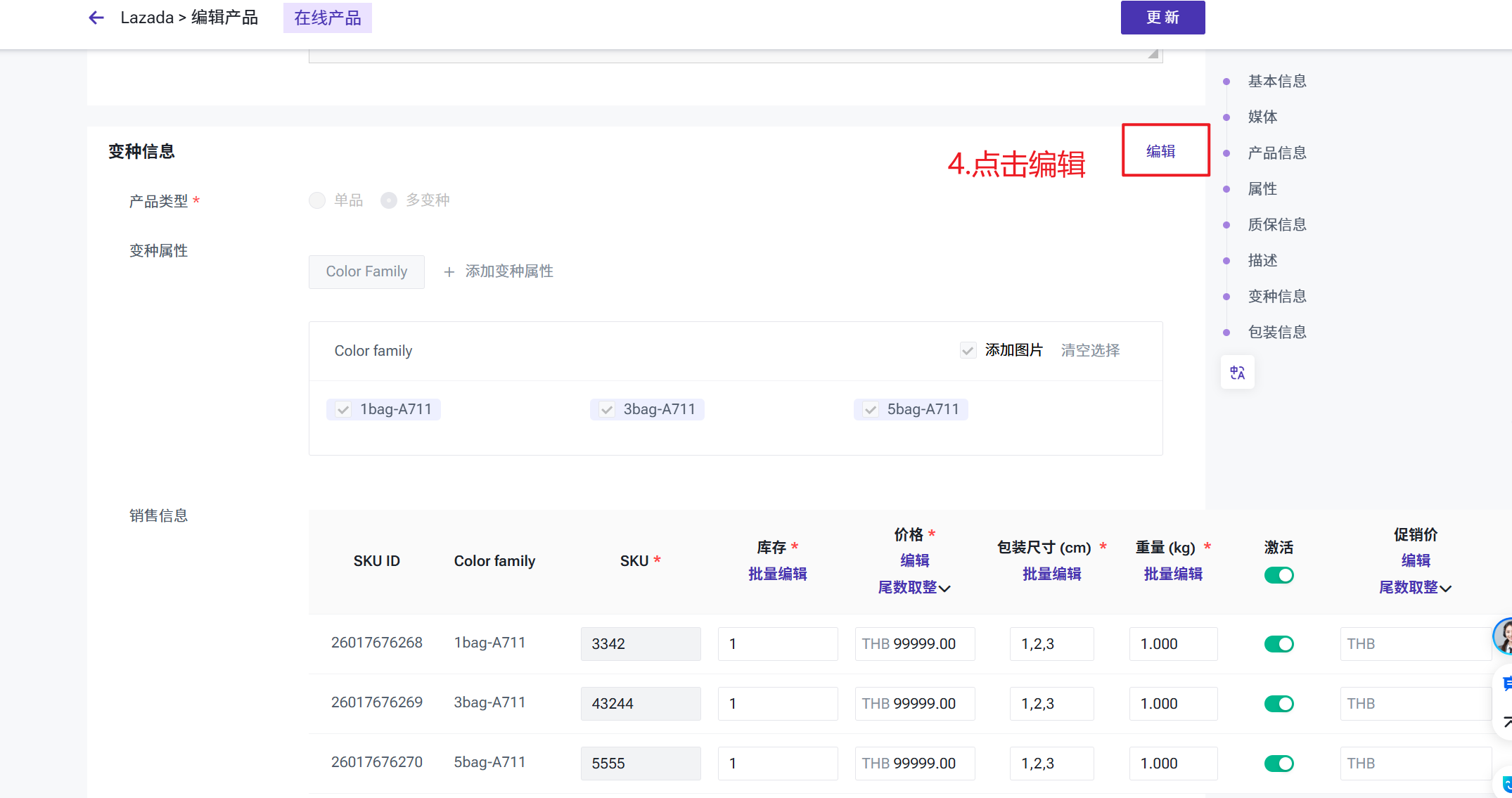Toggle the 1bag-A711 color checkbox
The height and width of the screenshot is (798, 1512).
point(343,410)
